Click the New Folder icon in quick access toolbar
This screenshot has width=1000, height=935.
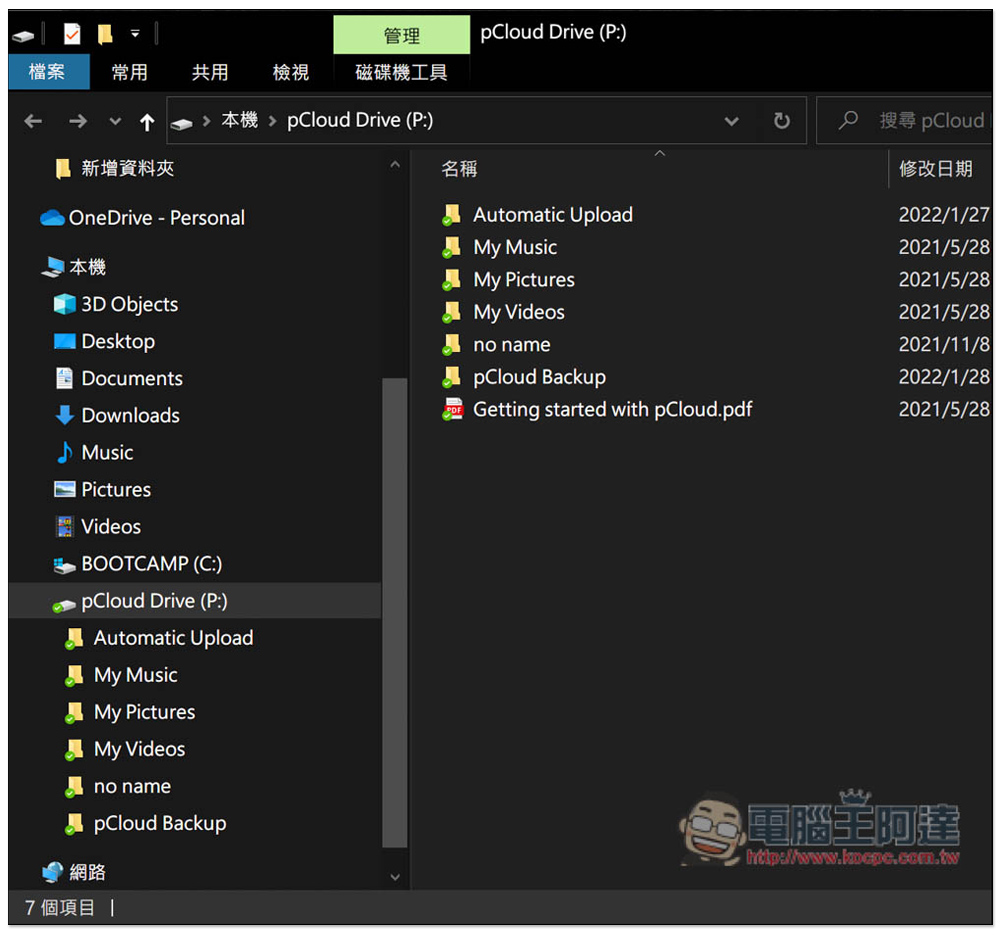(x=105, y=33)
